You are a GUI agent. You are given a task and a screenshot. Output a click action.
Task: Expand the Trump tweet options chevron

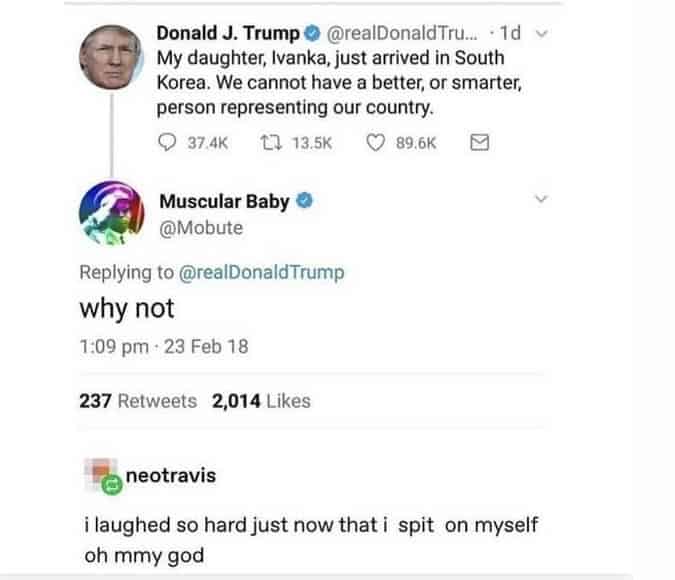(x=543, y=35)
